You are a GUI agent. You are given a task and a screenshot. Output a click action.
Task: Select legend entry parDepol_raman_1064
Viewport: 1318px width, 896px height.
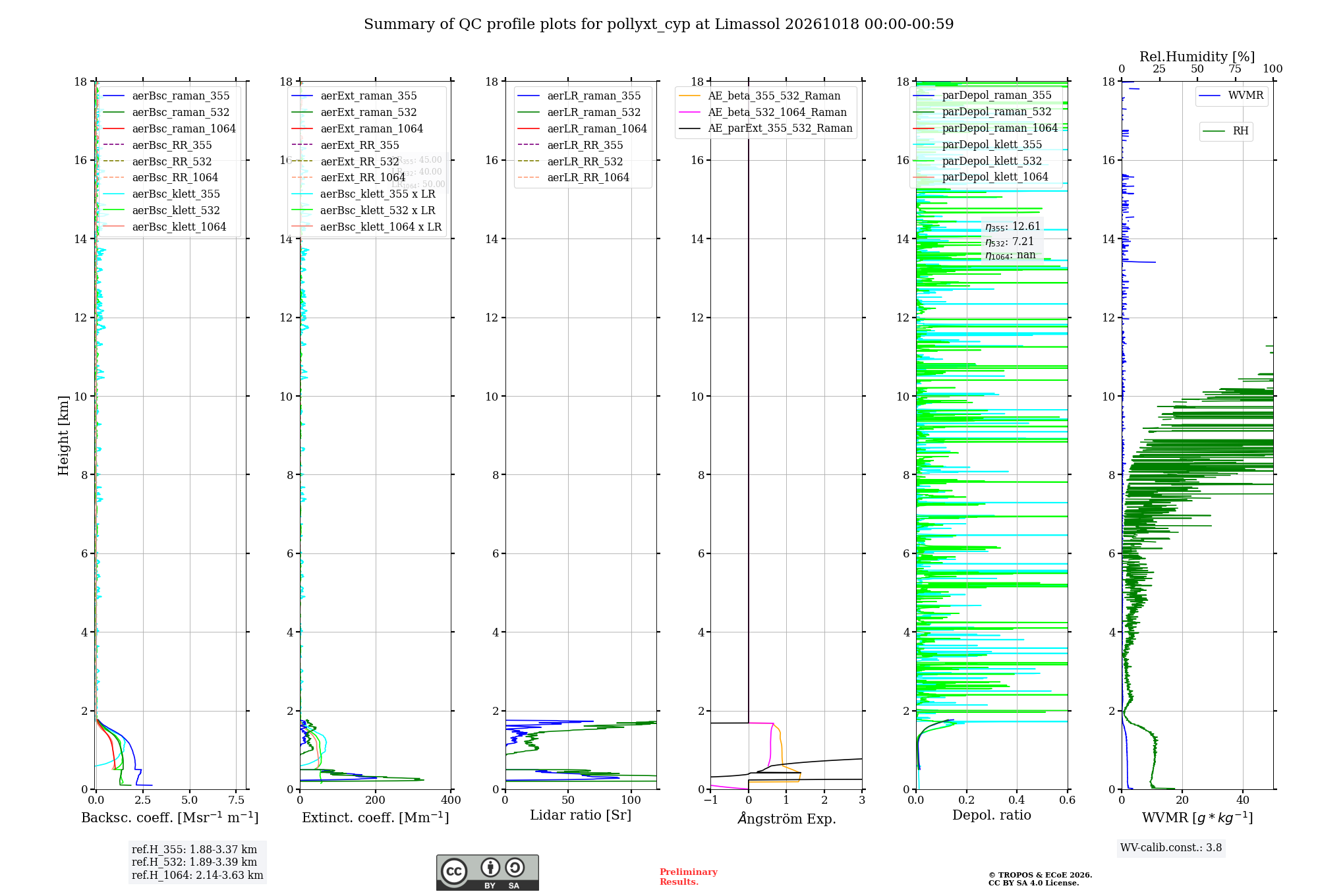pos(986,128)
